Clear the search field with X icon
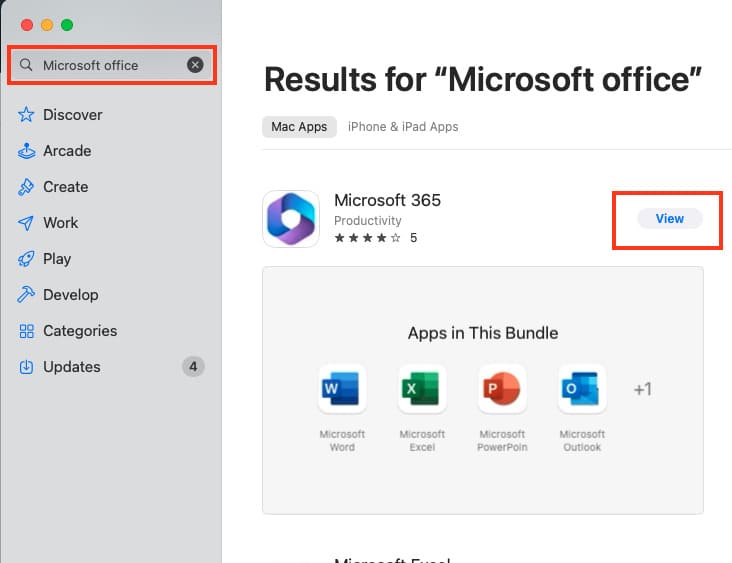The width and height of the screenshot is (732, 563). click(x=195, y=65)
